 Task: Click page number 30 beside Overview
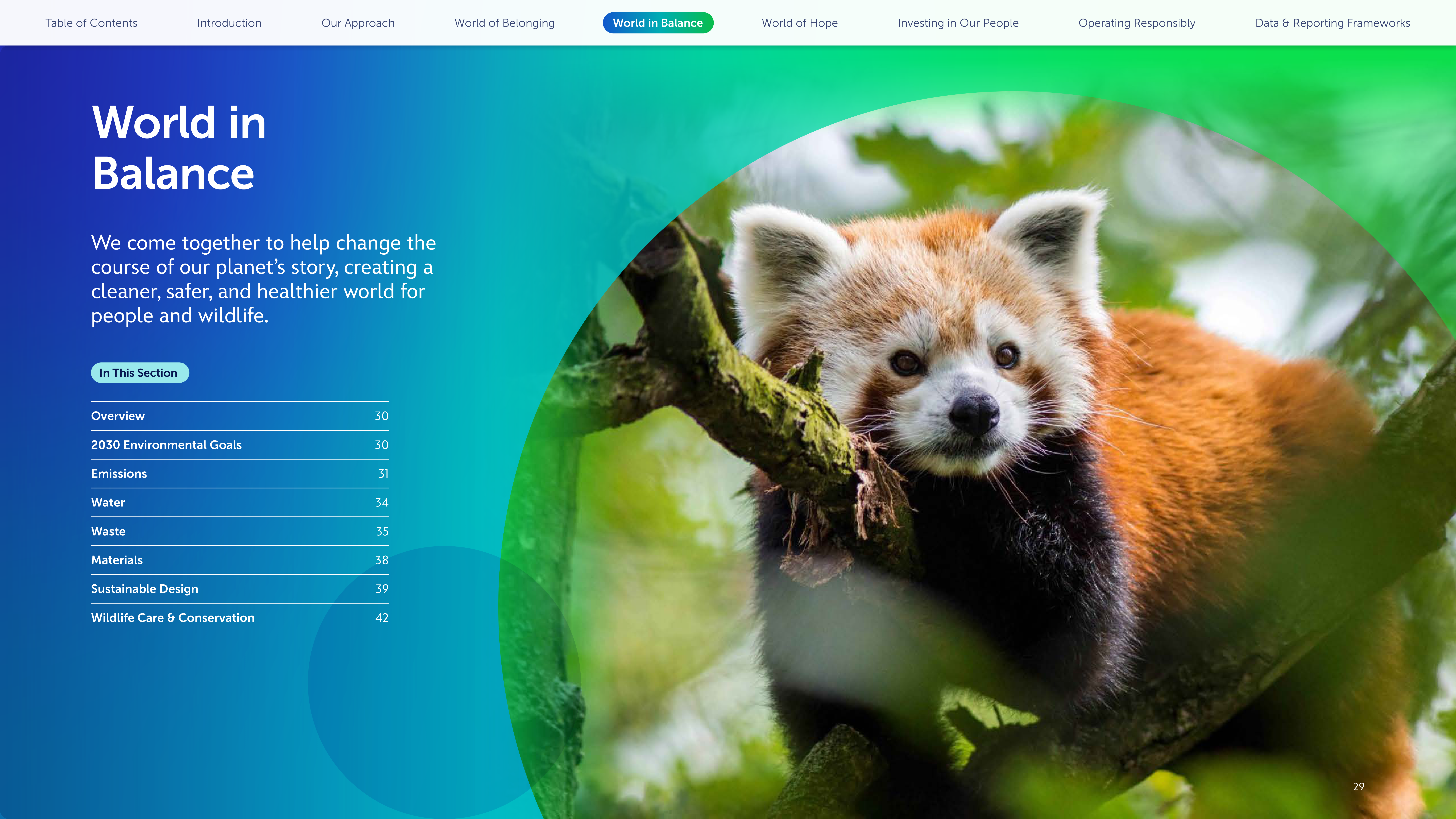381,416
